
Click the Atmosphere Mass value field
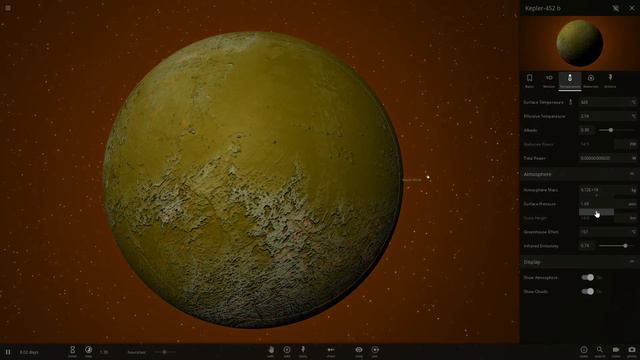(x=604, y=190)
